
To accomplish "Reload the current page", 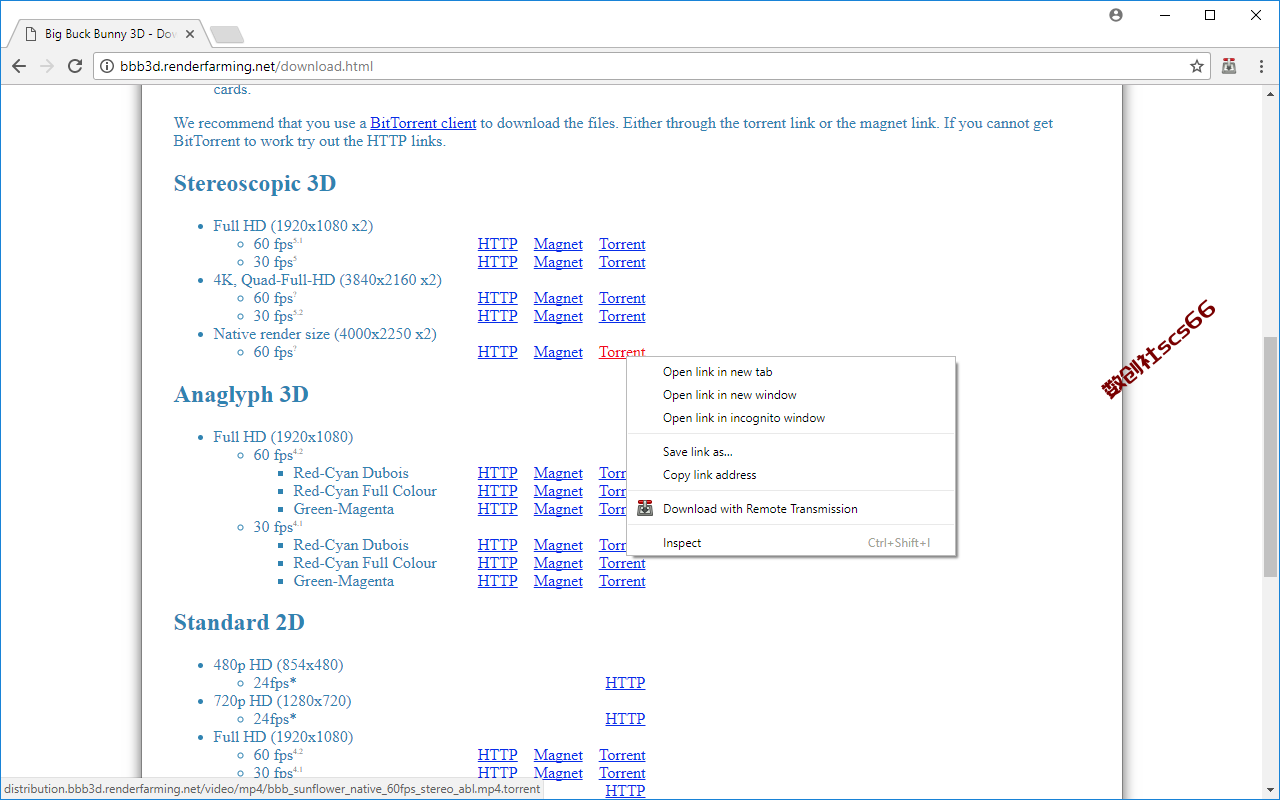I will coord(75,66).
